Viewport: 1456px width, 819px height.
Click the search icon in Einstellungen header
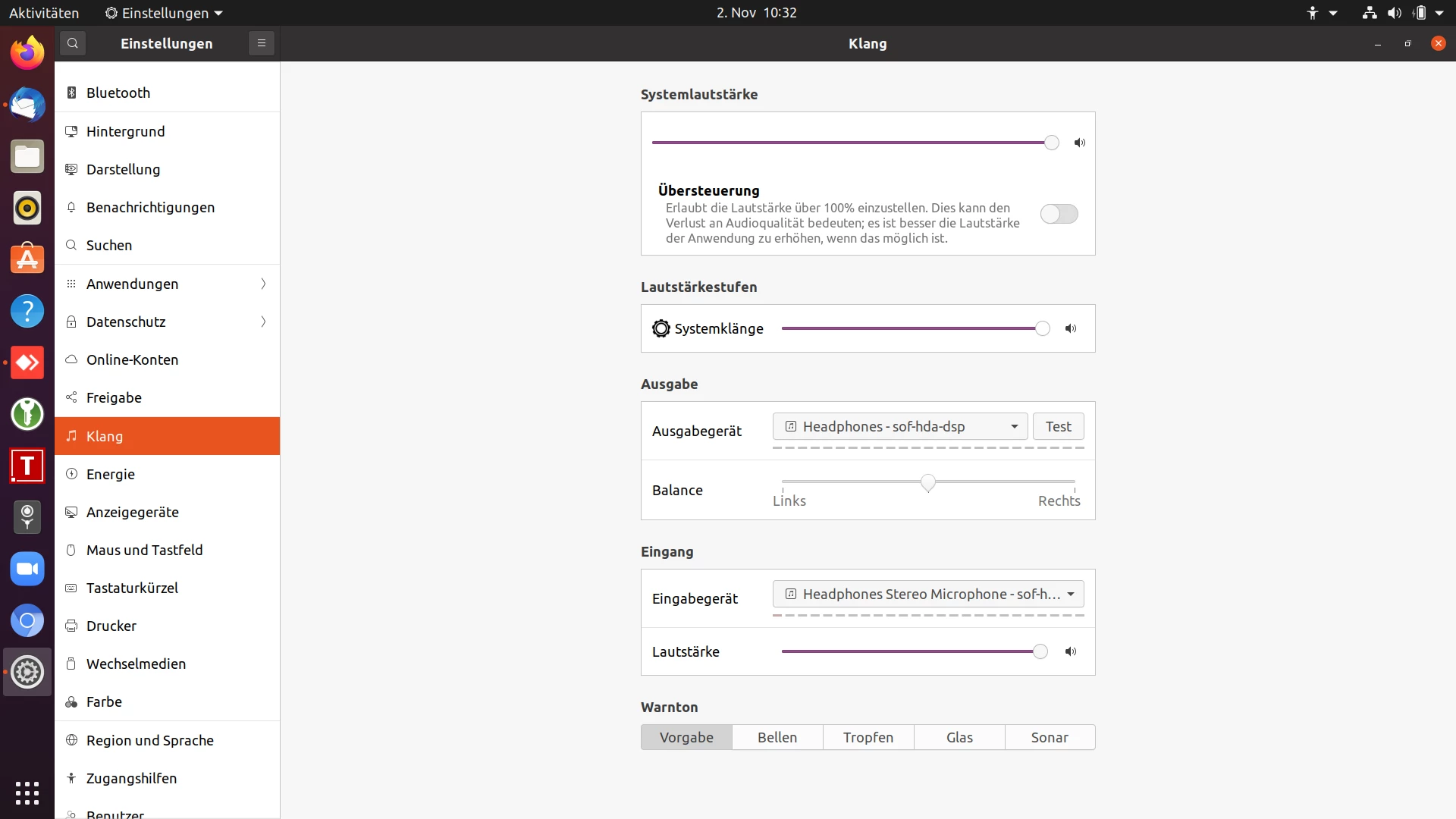[73, 43]
